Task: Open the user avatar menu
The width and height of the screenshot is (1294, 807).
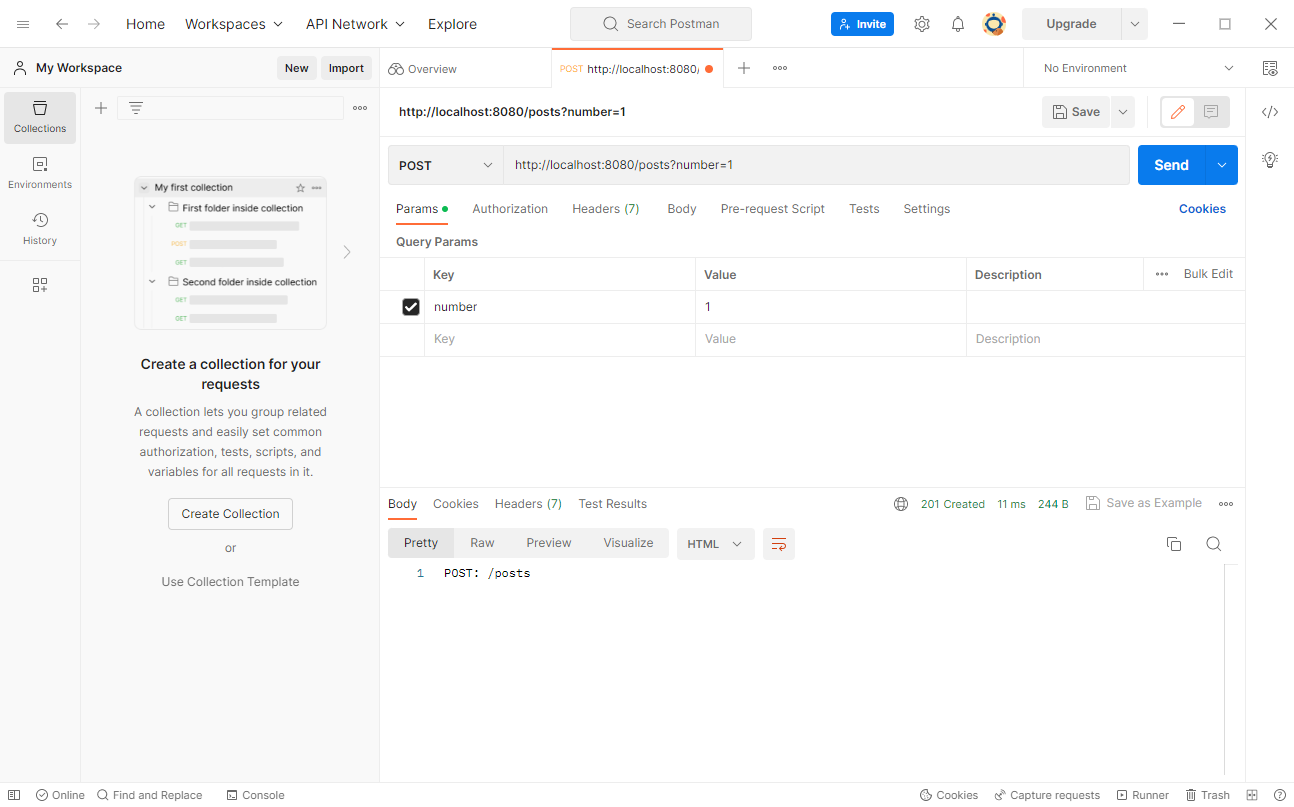Action: pos(994,24)
